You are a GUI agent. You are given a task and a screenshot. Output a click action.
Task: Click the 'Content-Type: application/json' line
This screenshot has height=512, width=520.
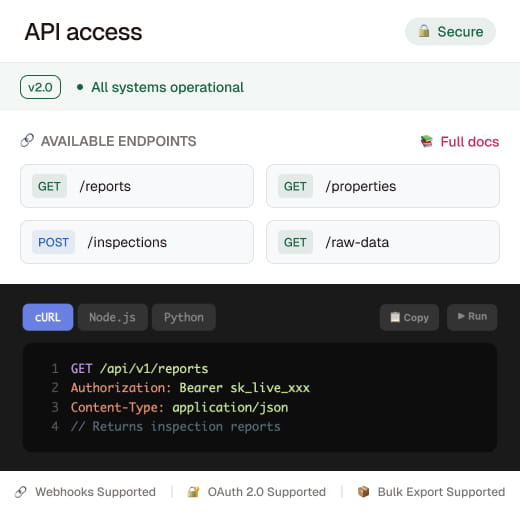(x=179, y=407)
